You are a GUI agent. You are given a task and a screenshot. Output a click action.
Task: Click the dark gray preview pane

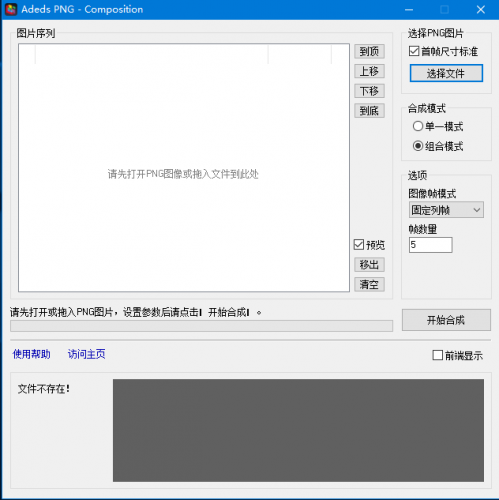point(298,430)
